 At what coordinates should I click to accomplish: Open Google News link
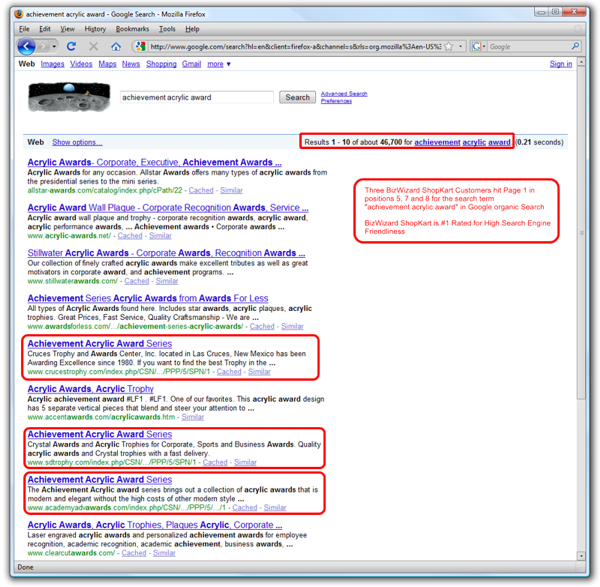131,64
